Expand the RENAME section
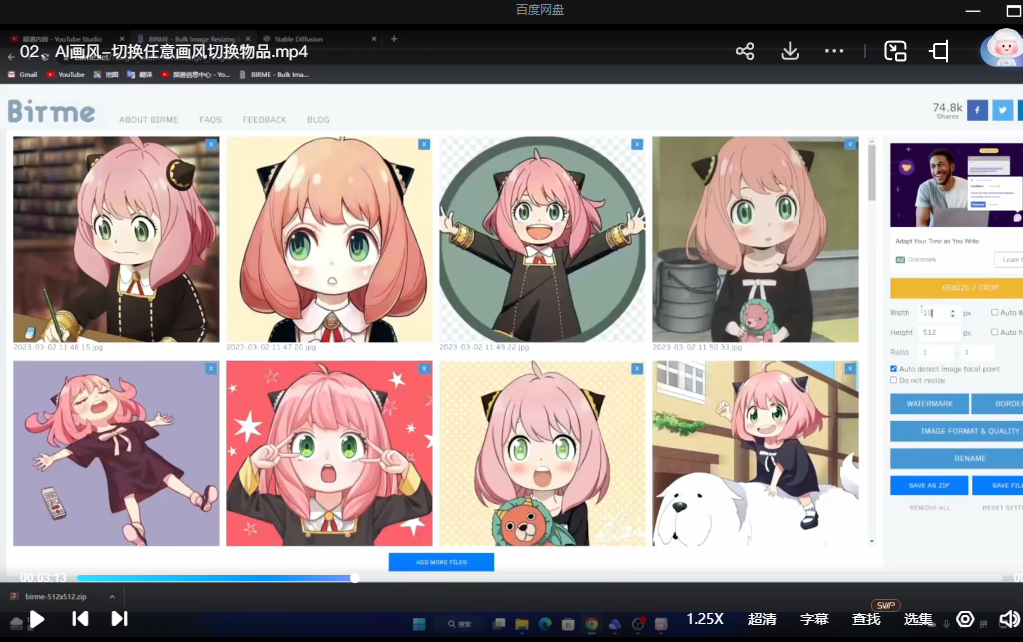 pos(957,459)
